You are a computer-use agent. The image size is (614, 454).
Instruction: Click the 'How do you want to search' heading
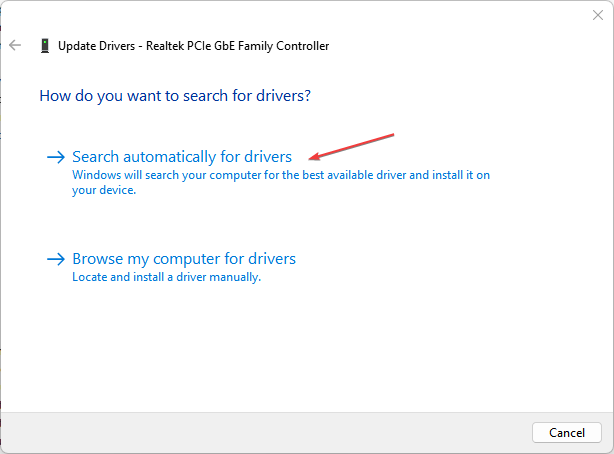click(x=174, y=97)
